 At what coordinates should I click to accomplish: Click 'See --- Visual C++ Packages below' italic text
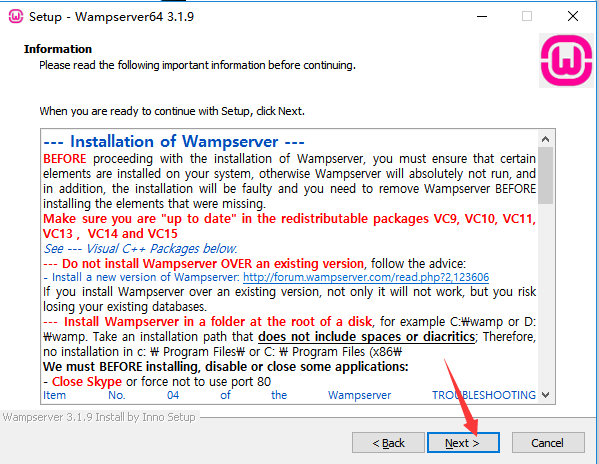(140, 249)
